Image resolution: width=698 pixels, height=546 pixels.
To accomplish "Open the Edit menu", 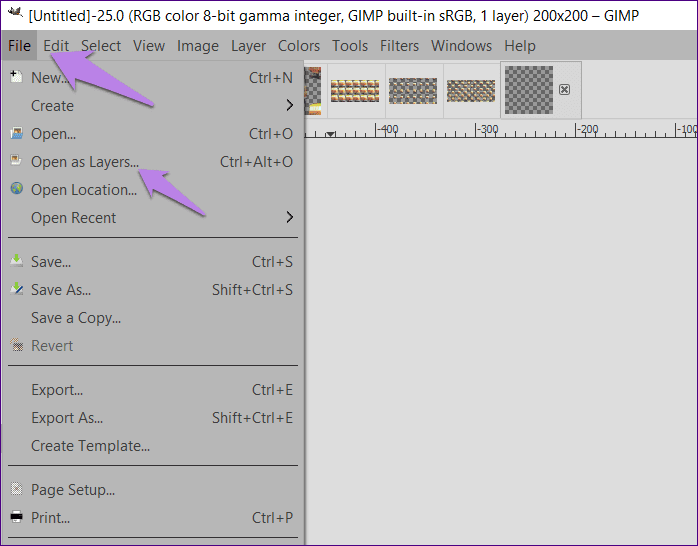I will click(56, 45).
